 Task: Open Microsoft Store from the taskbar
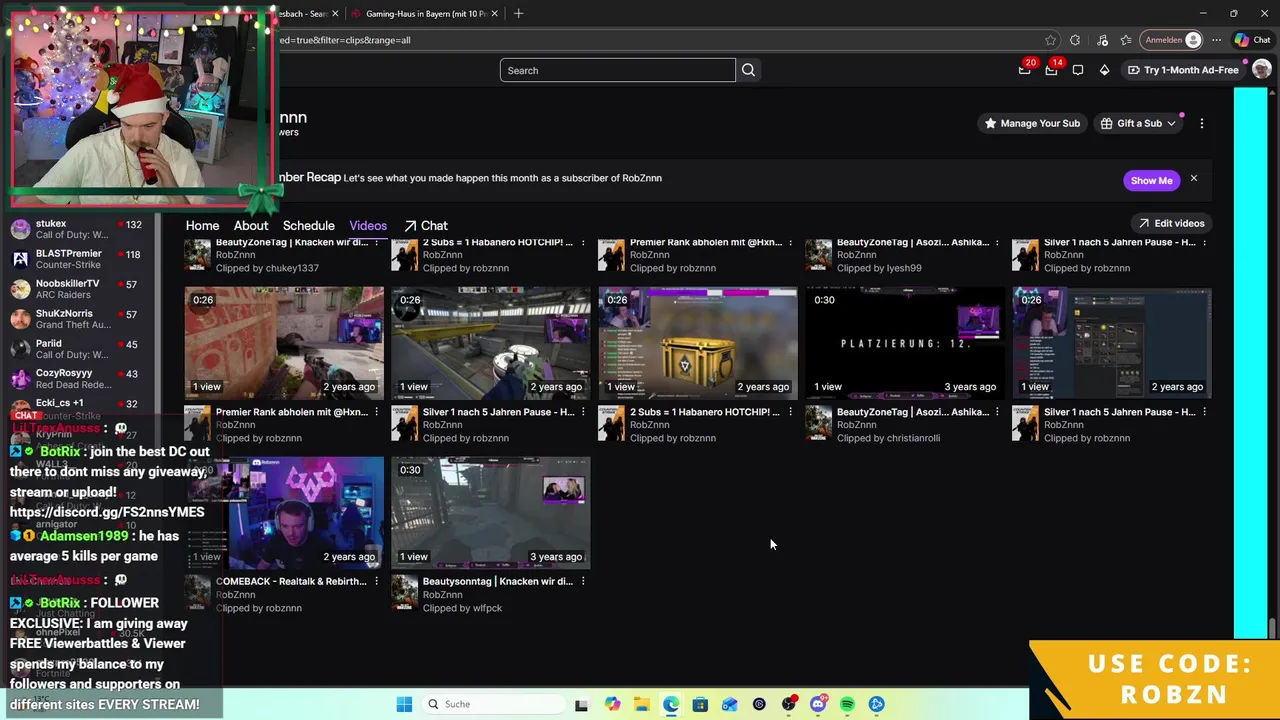coord(700,704)
